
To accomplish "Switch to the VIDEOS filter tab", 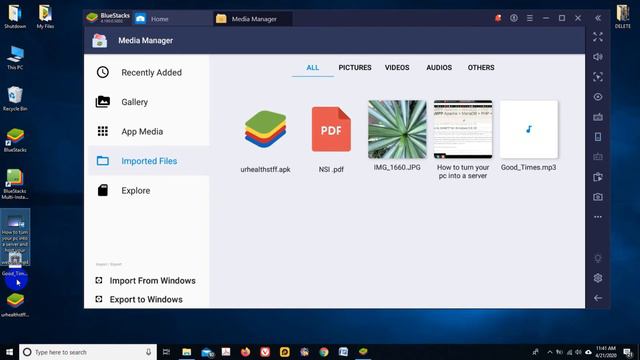I will 397,68.
